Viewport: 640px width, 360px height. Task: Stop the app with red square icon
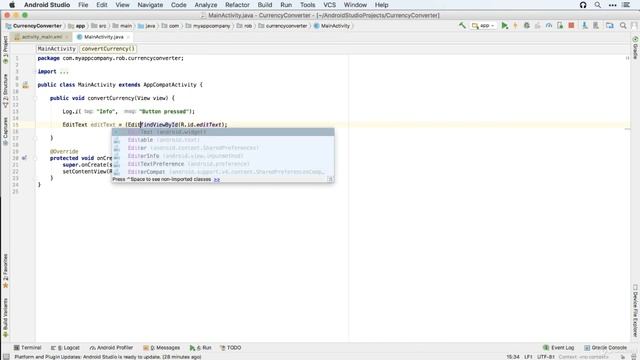pyautogui.click(x=571, y=26)
